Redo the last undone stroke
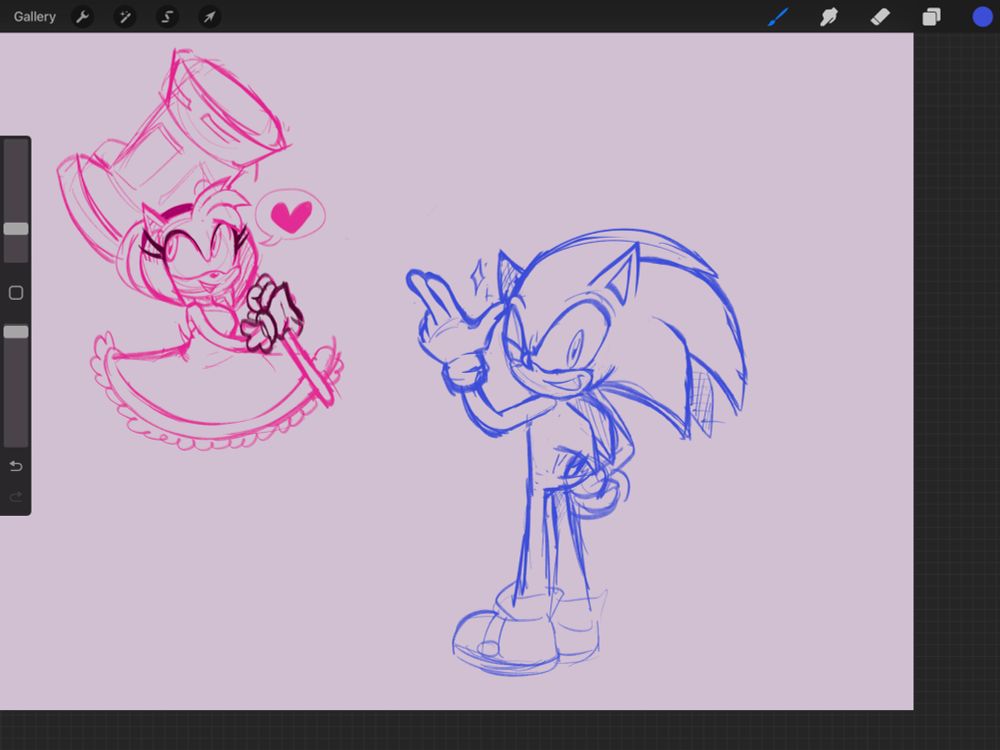The width and height of the screenshot is (1000, 750). point(16,497)
